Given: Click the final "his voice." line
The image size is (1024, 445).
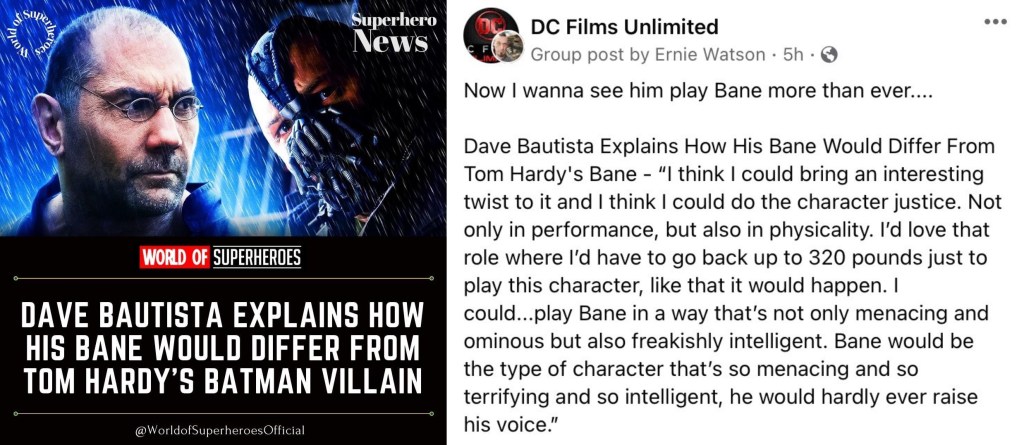Looking at the screenshot, I should (513, 426).
